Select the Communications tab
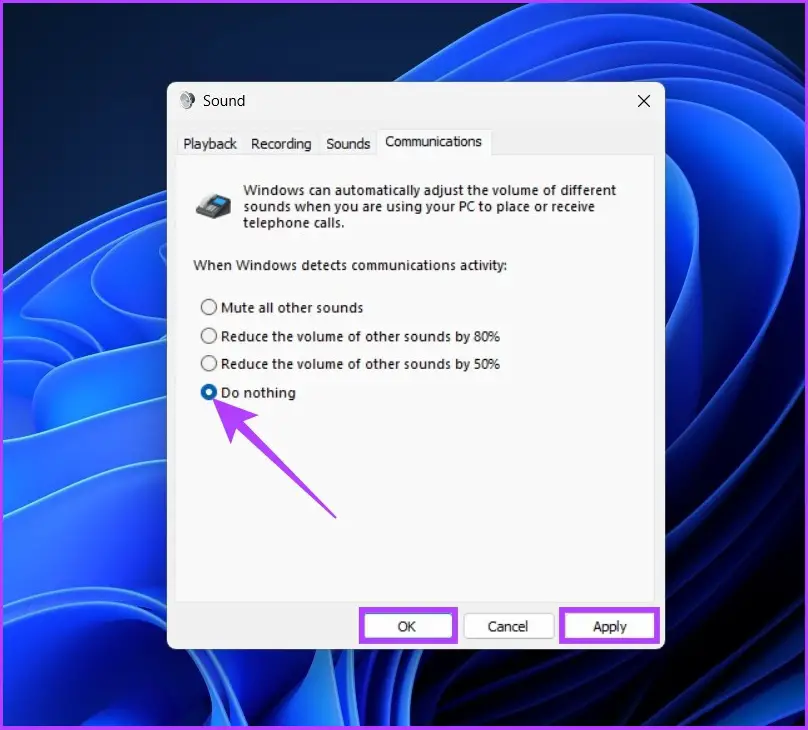Screen dimensions: 808x730 coord(433,142)
